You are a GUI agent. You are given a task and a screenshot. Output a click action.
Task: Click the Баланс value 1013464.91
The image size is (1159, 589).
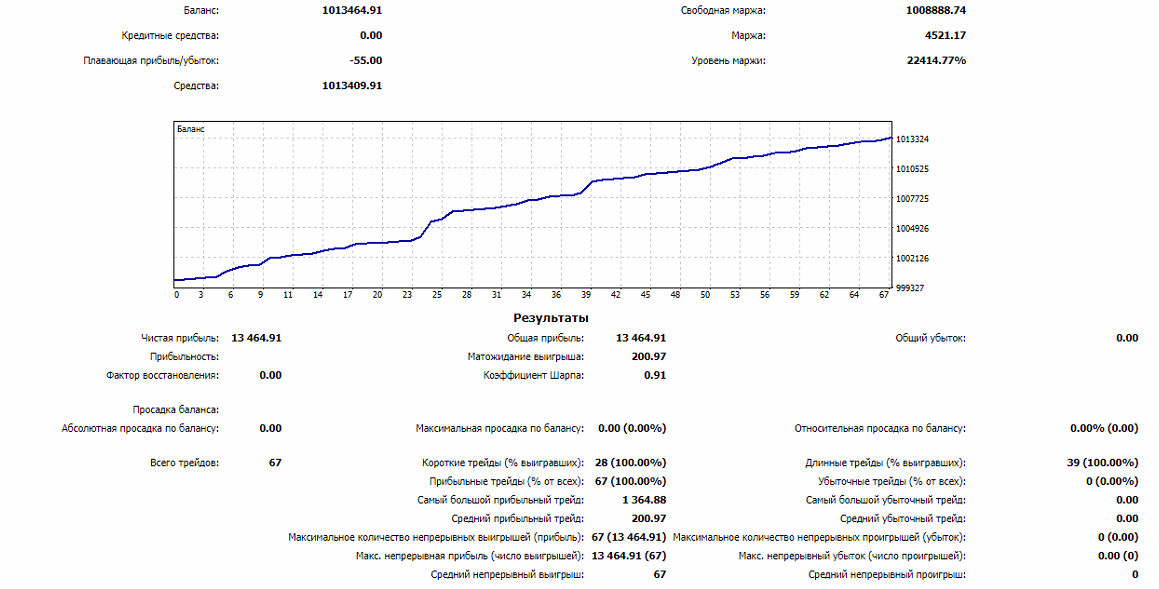pyautogui.click(x=352, y=10)
